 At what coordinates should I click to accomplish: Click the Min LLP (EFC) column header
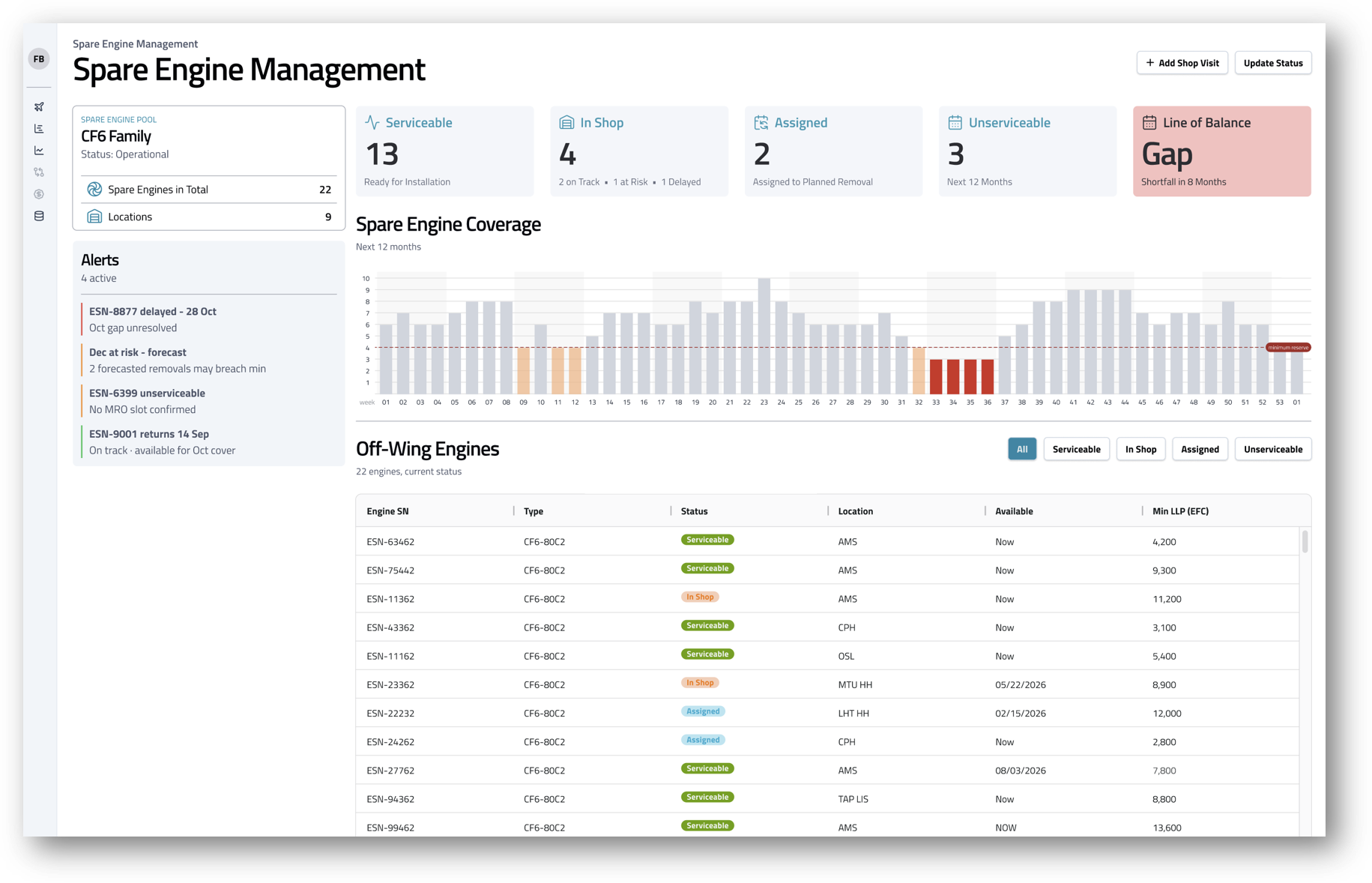point(1180,511)
